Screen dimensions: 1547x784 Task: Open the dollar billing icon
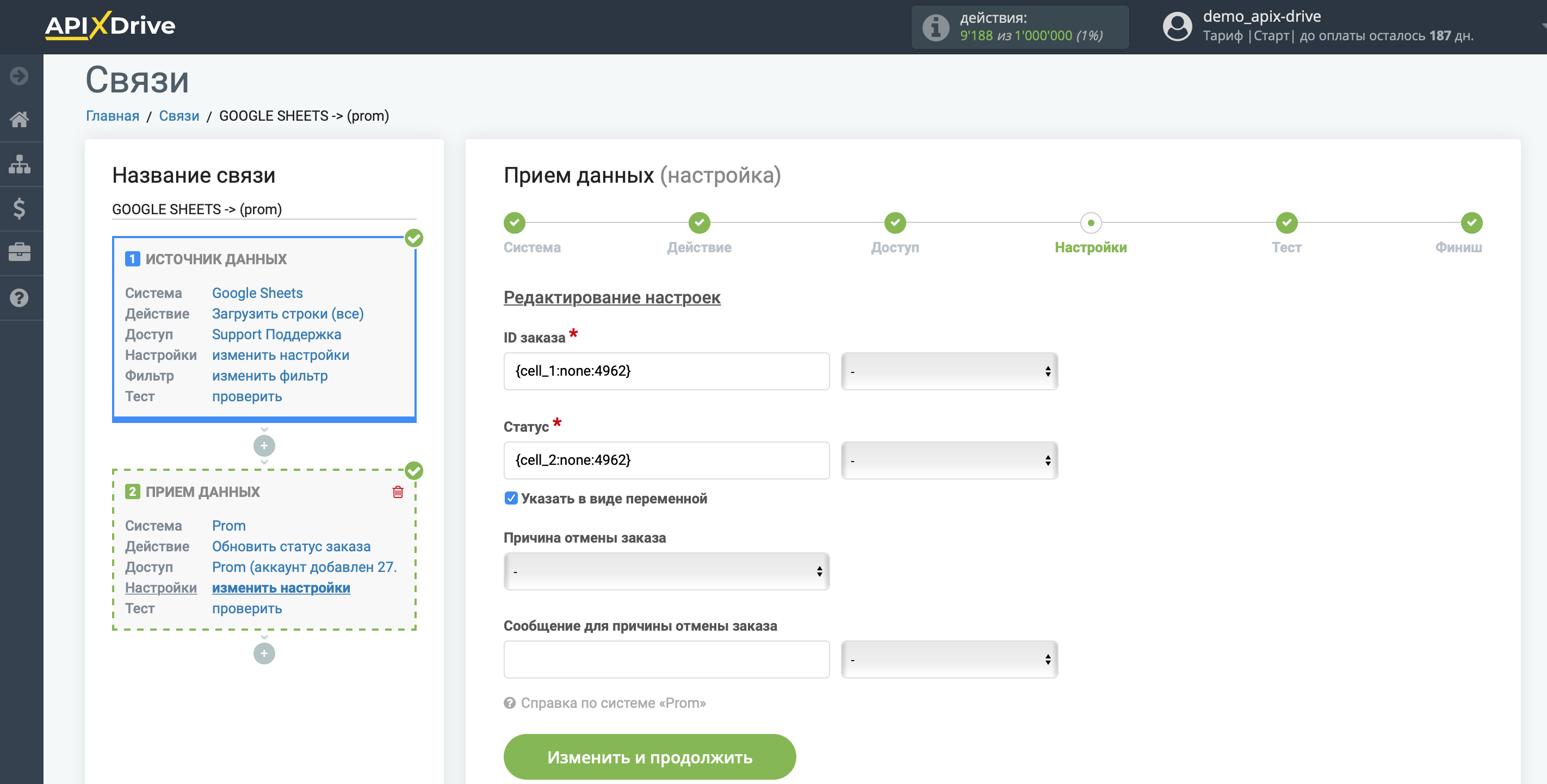[x=19, y=208]
